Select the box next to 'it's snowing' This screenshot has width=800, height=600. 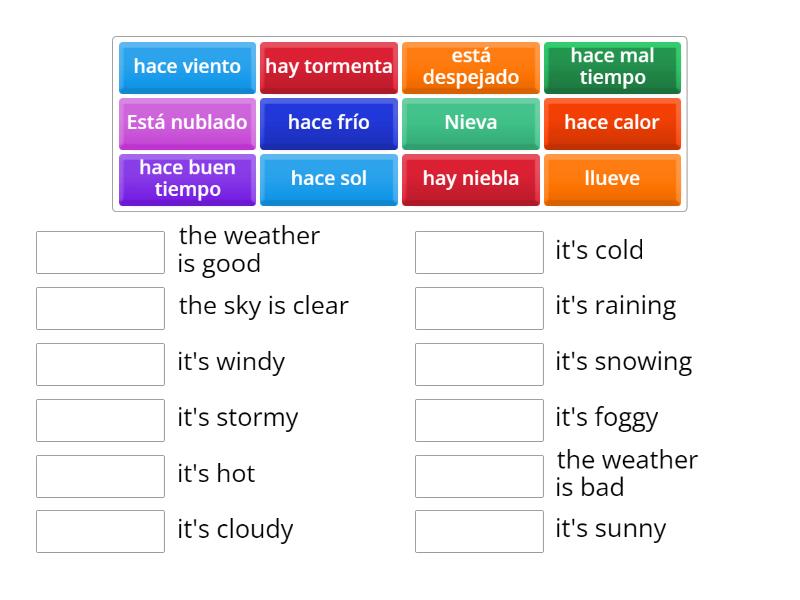[x=479, y=364]
